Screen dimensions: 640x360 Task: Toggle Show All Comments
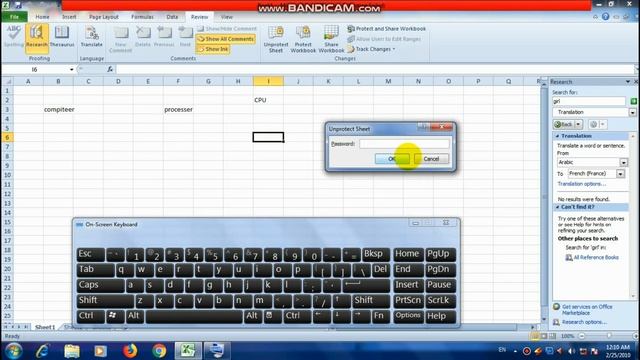point(226,39)
